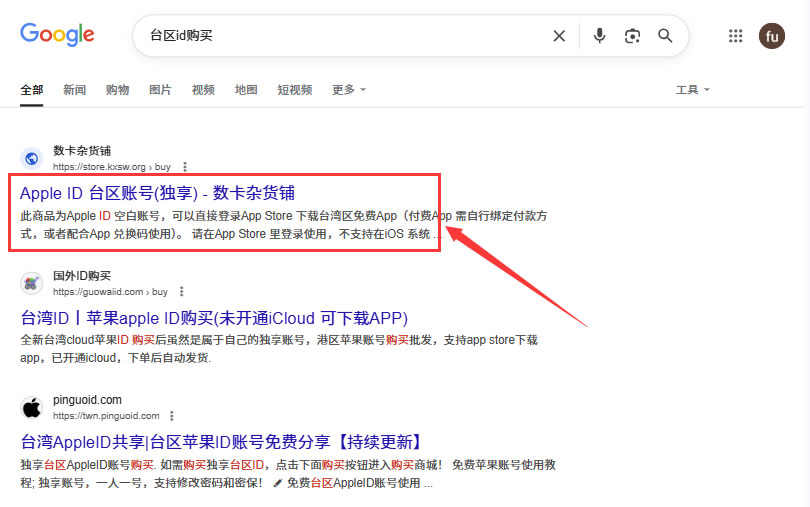The height and width of the screenshot is (507, 810).
Task: Open search by image camera icon
Action: 632,36
